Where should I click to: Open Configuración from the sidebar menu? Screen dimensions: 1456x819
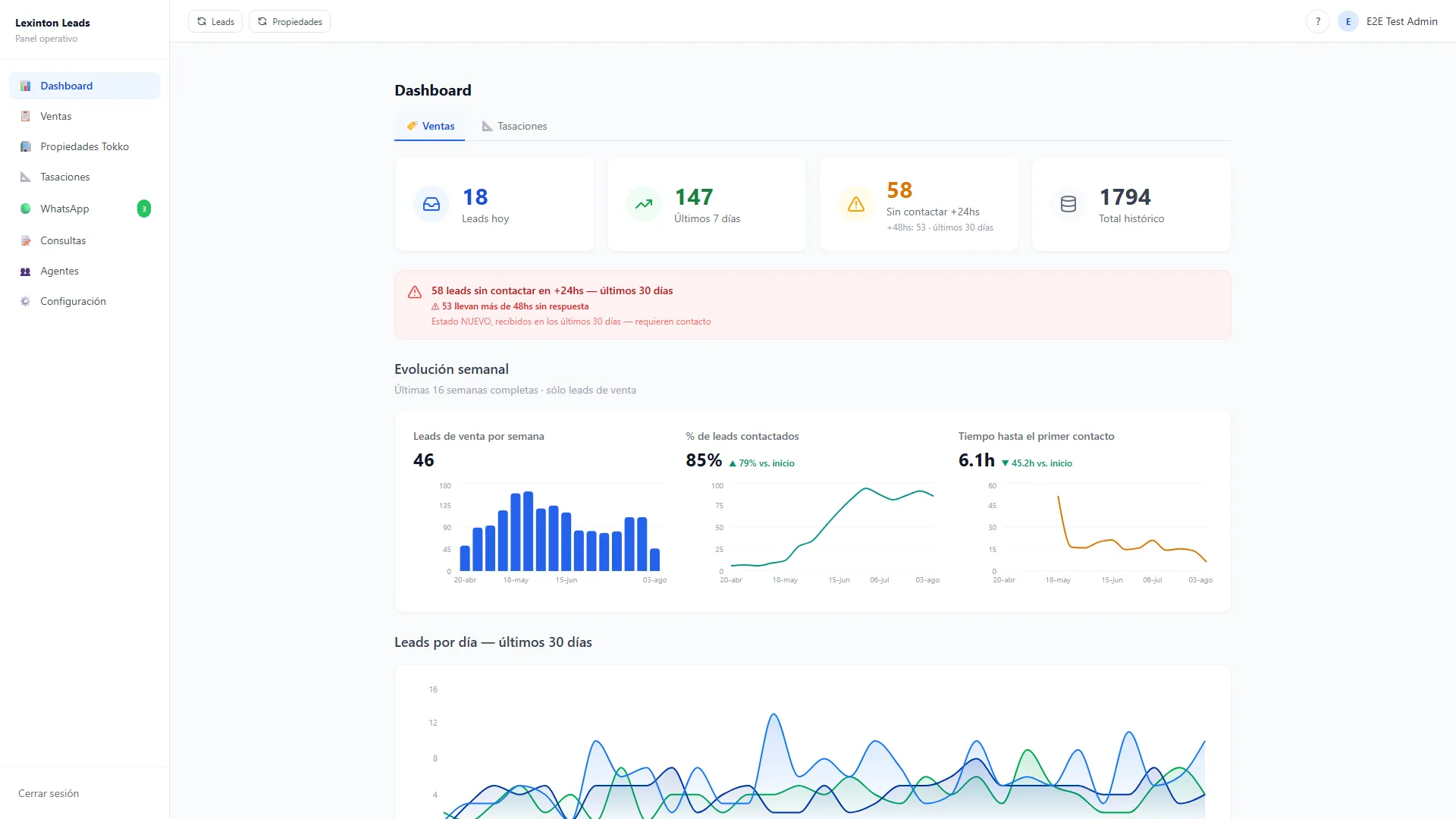tap(85, 301)
